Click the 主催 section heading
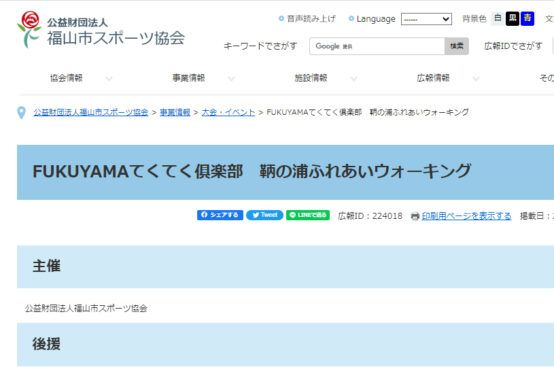 click(x=46, y=266)
